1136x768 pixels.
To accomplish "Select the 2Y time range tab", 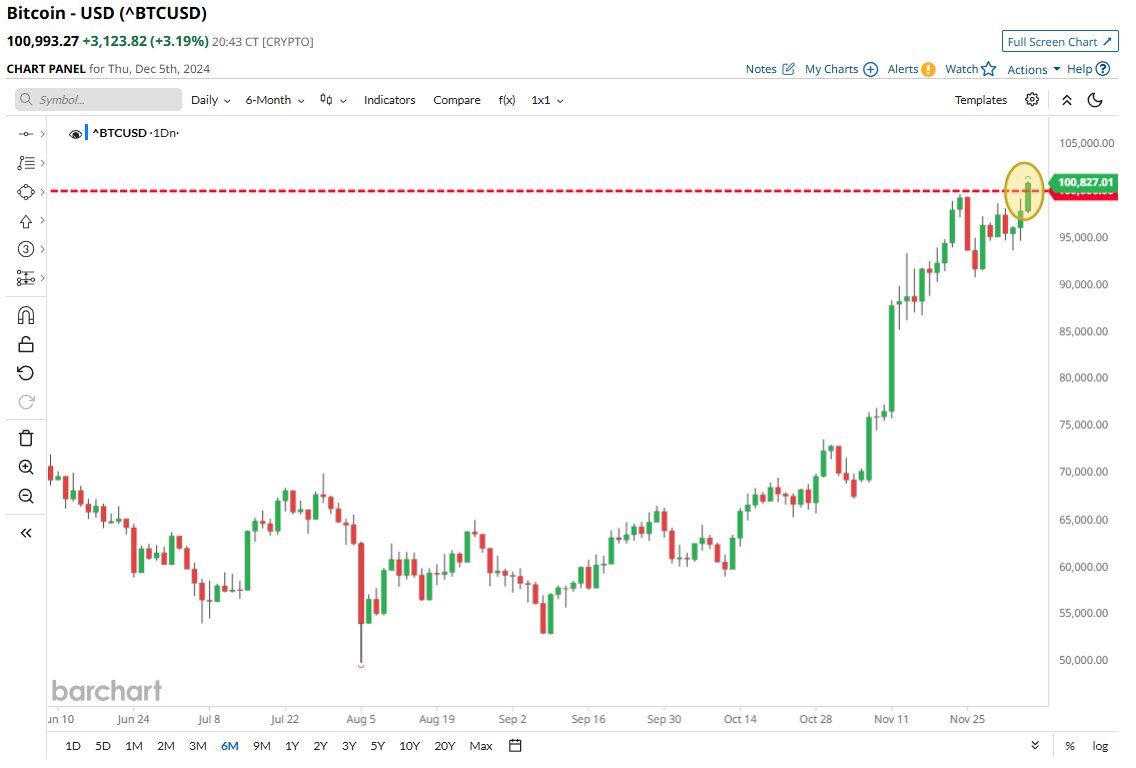I will [320, 746].
